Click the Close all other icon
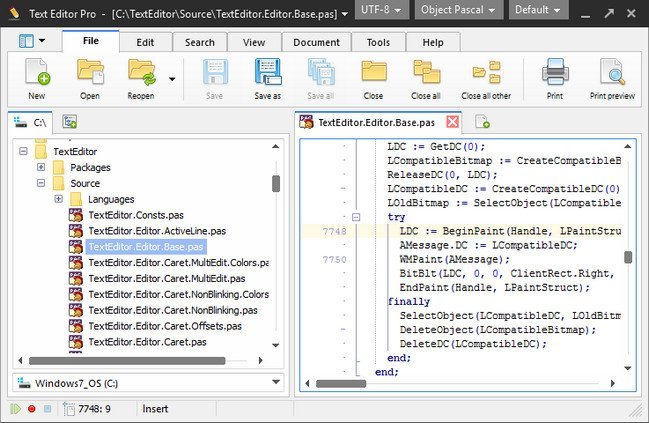 tap(486, 74)
